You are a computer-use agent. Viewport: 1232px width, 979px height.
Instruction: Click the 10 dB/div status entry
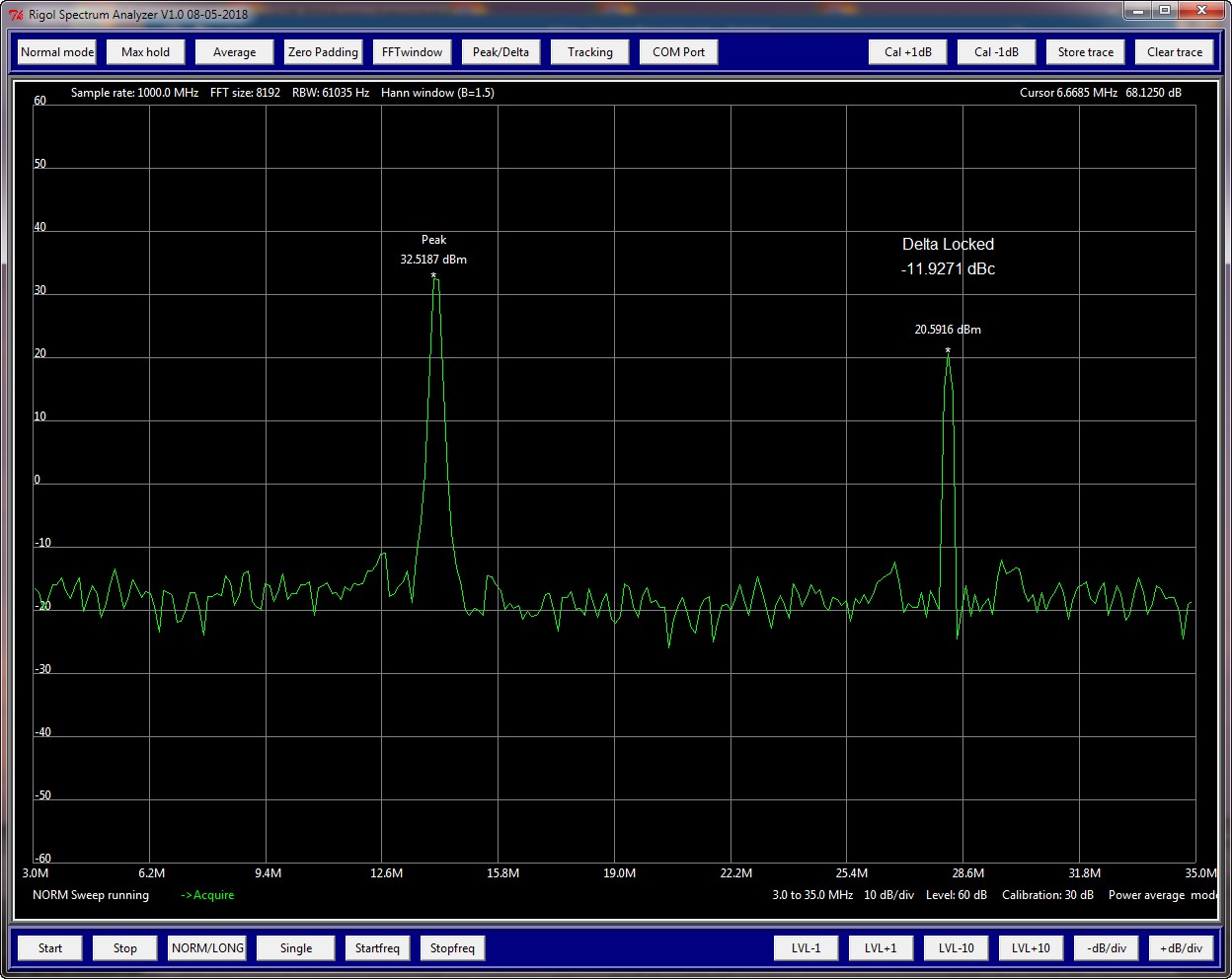click(x=889, y=895)
